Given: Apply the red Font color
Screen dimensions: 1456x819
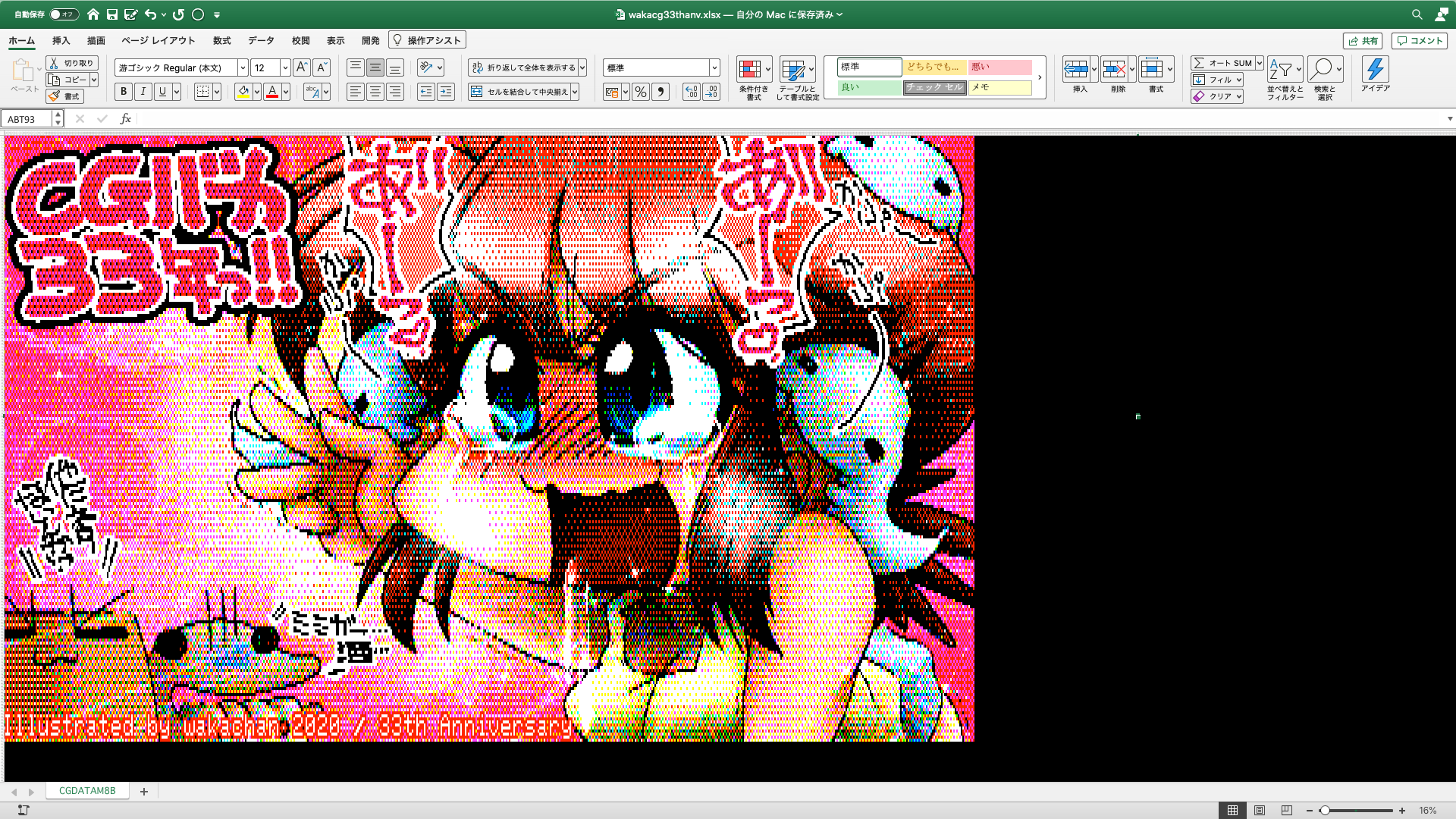Looking at the screenshot, I should tap(272, 92).
